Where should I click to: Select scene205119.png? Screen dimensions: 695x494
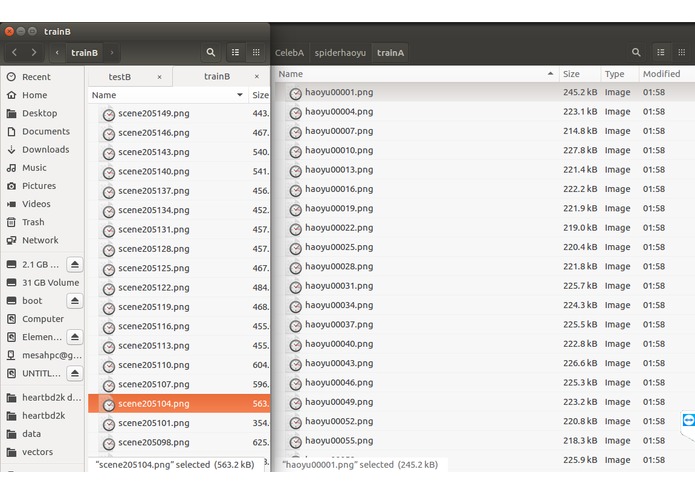(179, 307)
